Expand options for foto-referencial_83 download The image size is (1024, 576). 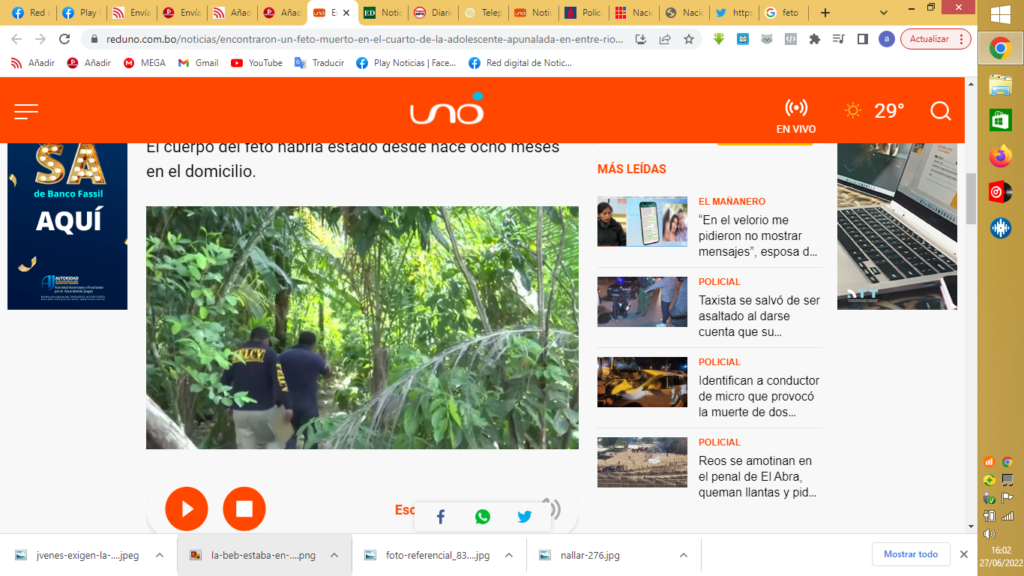tap(508, 555)
